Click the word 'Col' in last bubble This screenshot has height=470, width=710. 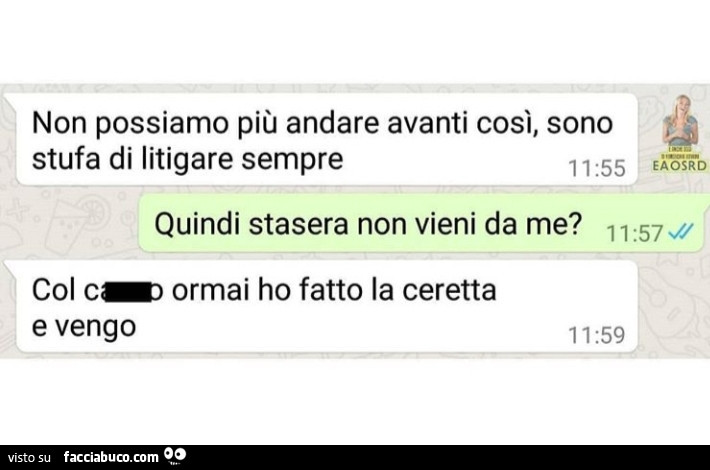tap(53, 290)
